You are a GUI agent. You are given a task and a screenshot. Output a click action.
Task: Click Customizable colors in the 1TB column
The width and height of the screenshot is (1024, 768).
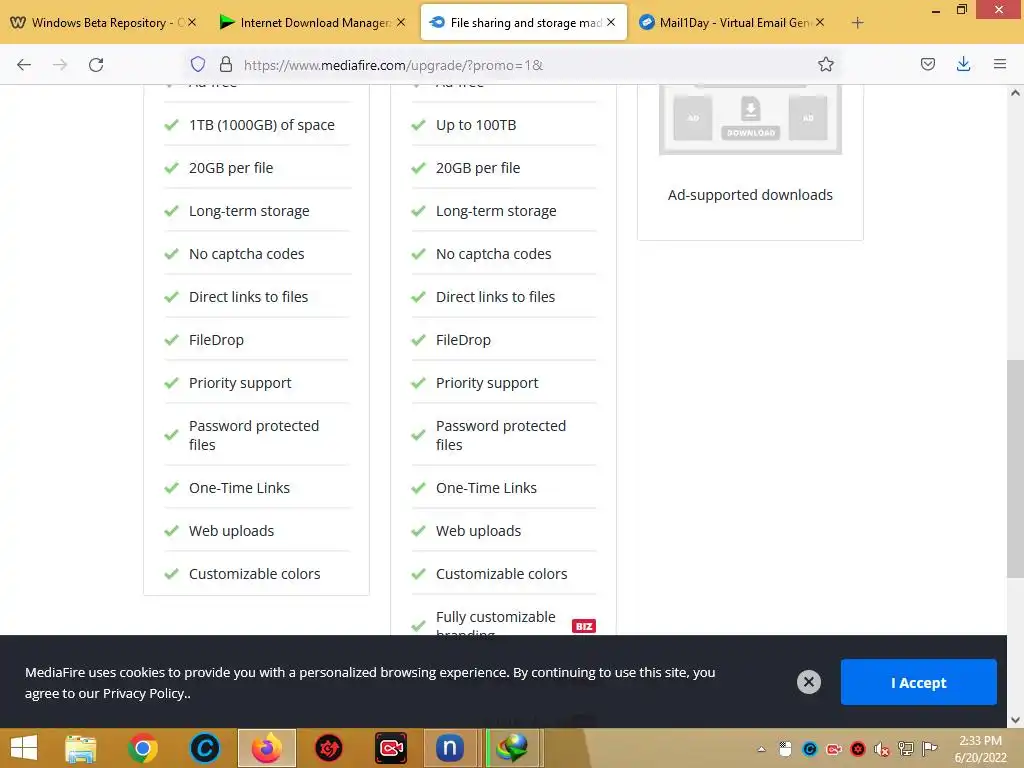(x=254, y=574)
